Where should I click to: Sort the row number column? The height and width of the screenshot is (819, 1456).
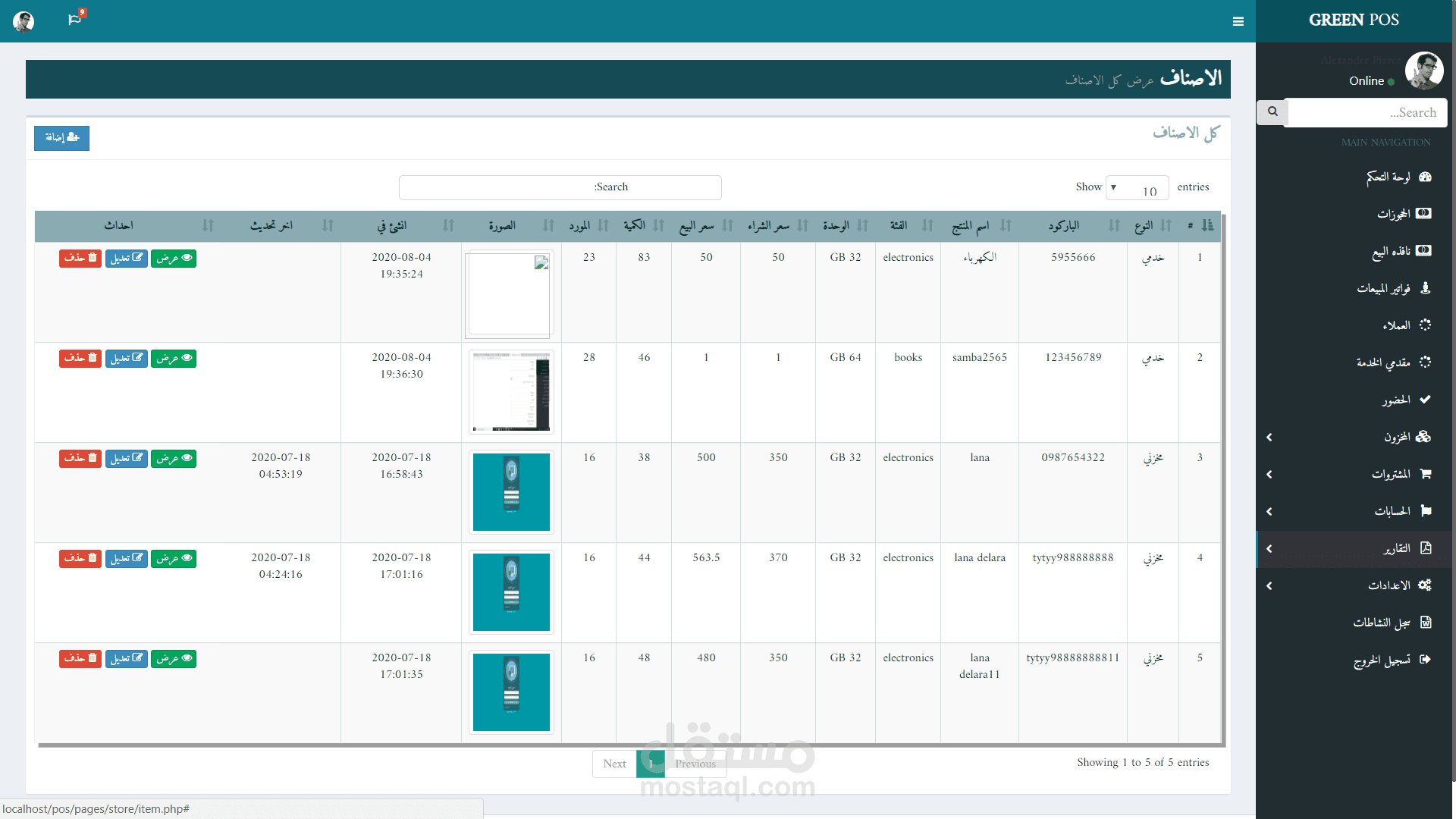[1207, 225]
